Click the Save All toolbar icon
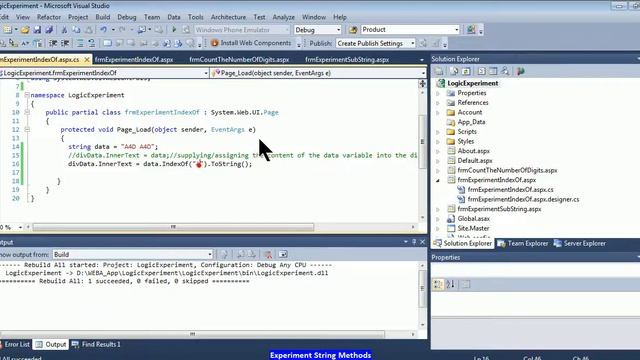The width and height of the screenshot is (640, 360). (x=49, y=30)
